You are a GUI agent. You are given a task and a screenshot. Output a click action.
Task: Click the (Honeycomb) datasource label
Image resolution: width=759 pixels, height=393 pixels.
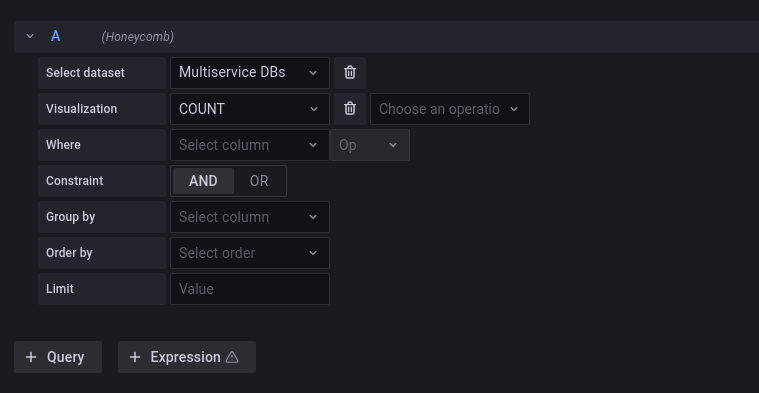[137, 37]
